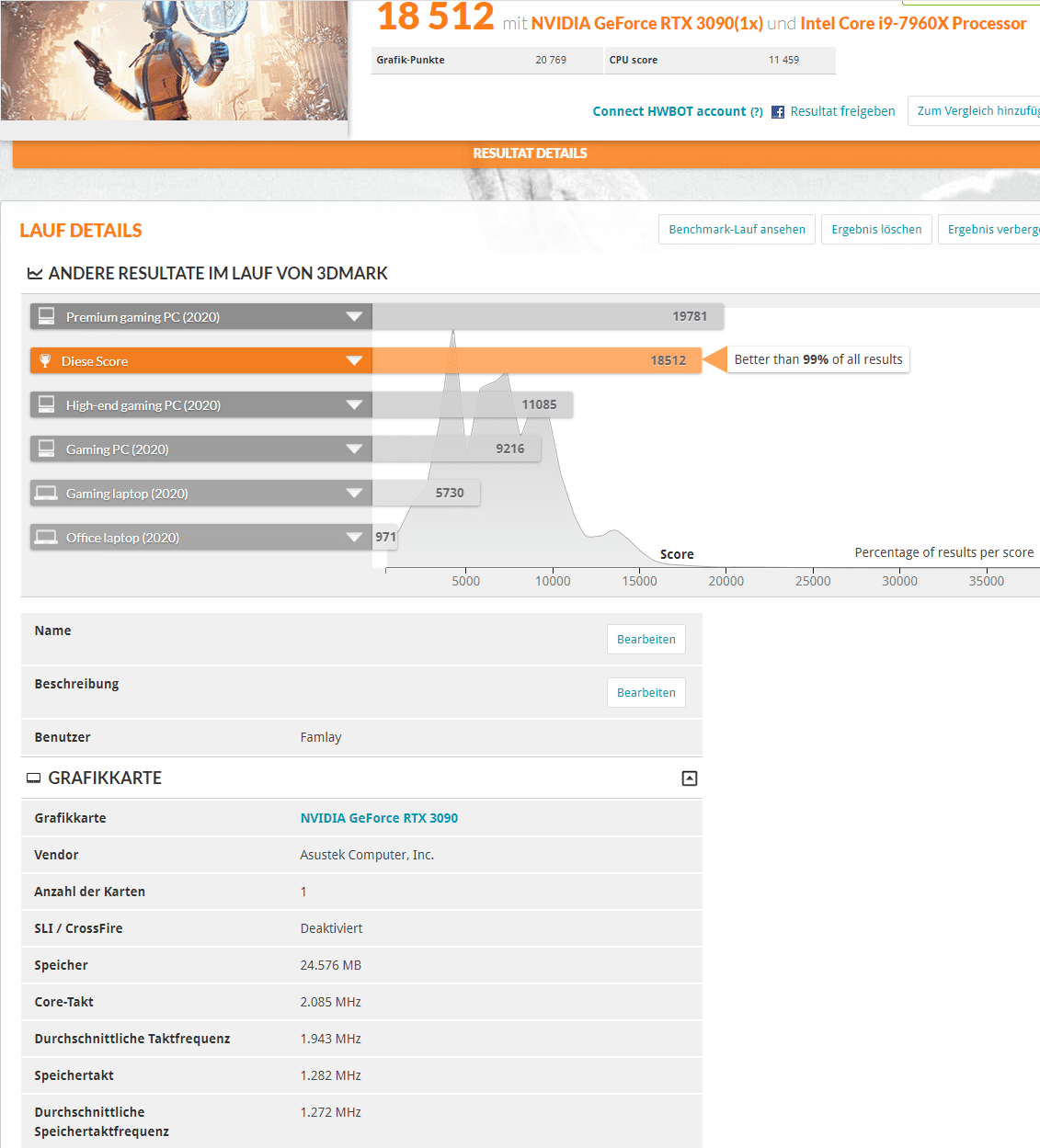
Task: Click Grafik-Punkte value 20 769
Action: (x=551, y=60)
